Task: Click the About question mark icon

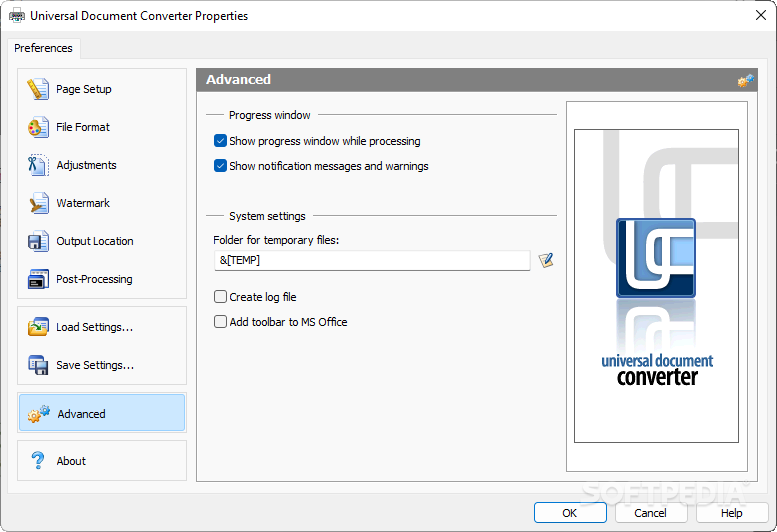Action: (38, 461)
